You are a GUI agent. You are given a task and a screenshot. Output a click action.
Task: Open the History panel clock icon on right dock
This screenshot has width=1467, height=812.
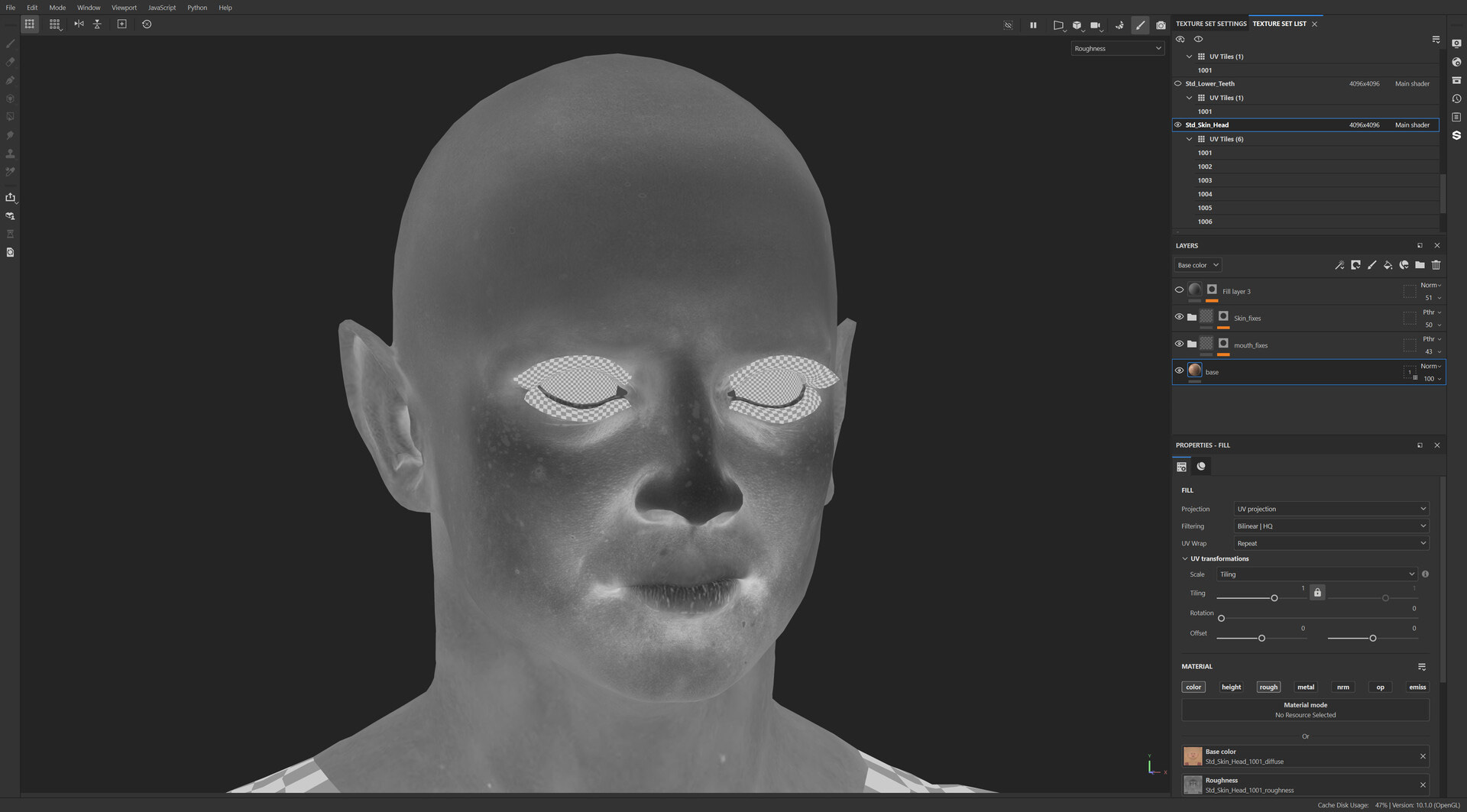1456,99
